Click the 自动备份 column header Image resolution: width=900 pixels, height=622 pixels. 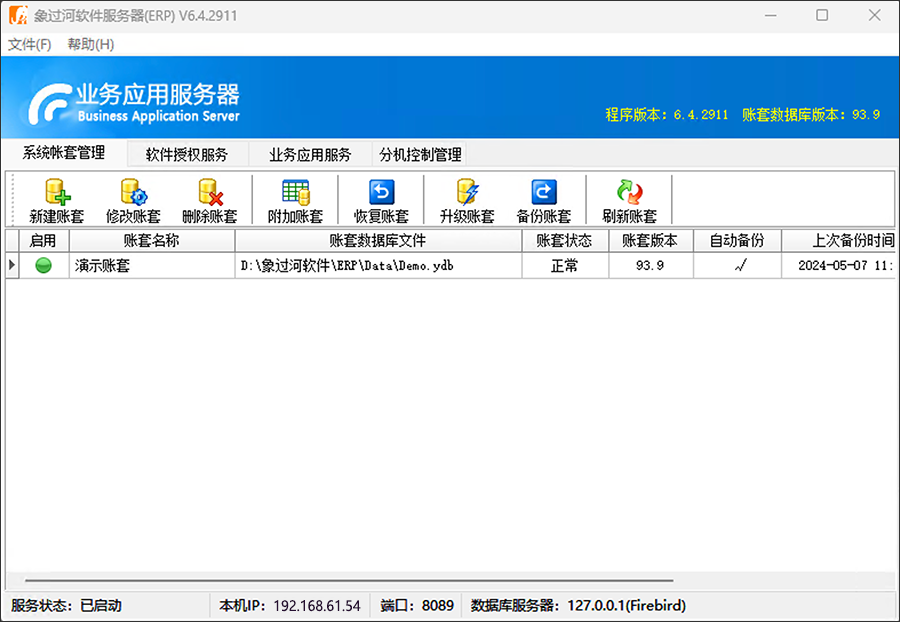[737, 240]
